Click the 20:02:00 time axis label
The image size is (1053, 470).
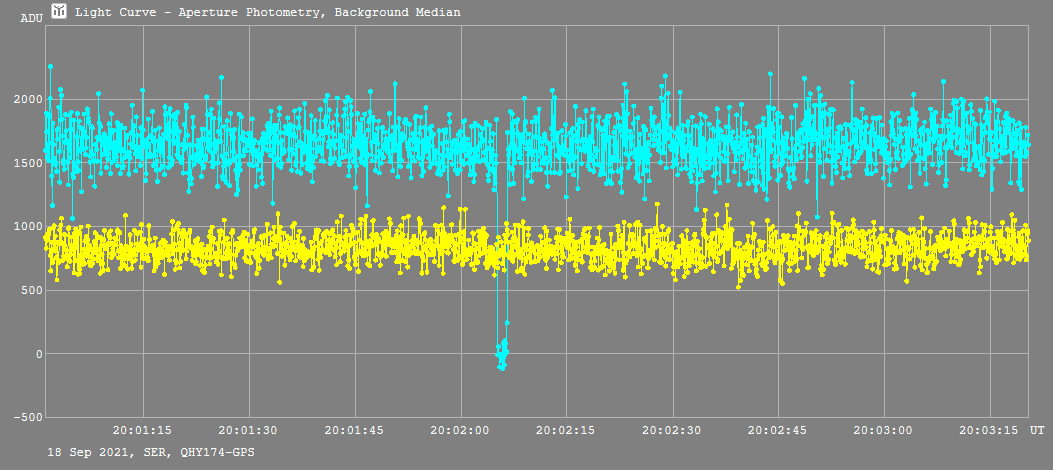click(461, 430)
